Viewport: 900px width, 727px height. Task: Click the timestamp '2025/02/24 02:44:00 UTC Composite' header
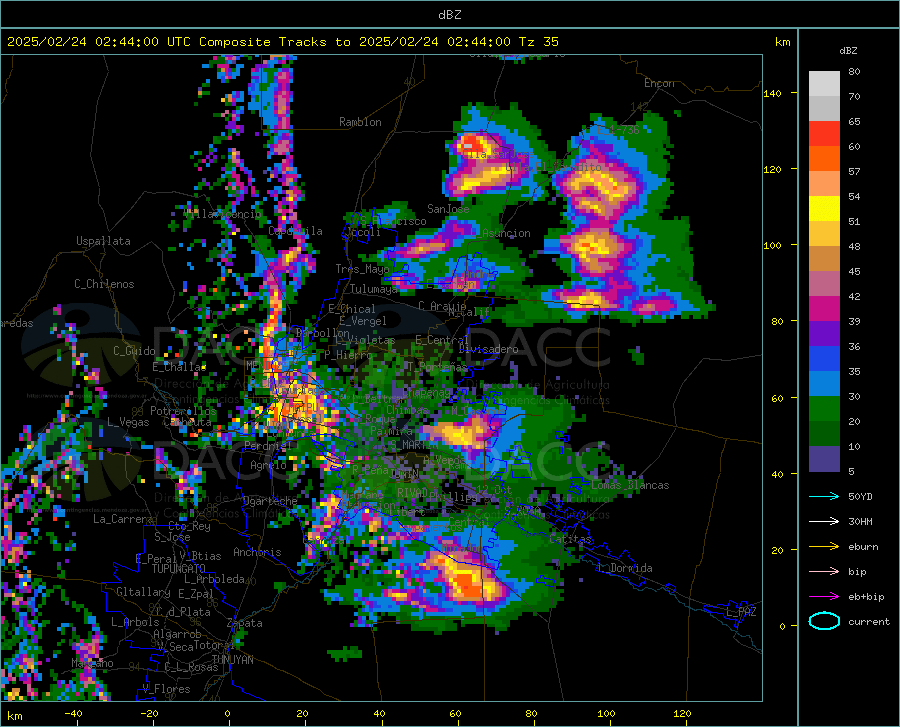[138, 42]
